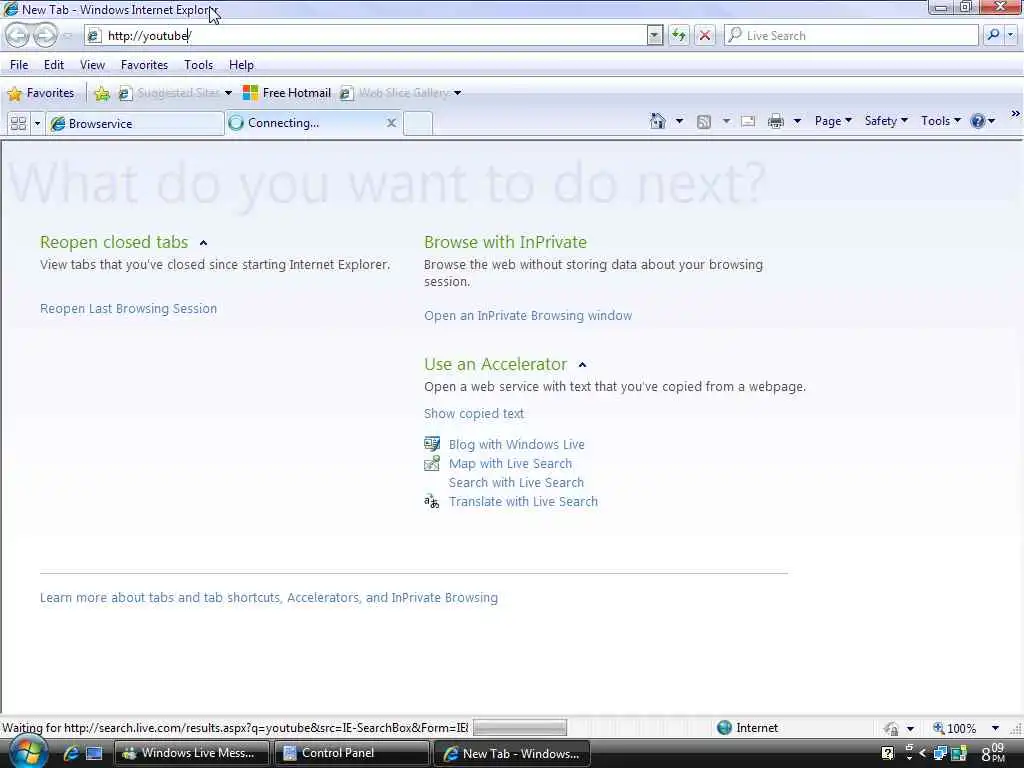Click the network tray icon
The width and height of the screenshot is (1024, 768).
pos(940,754)
